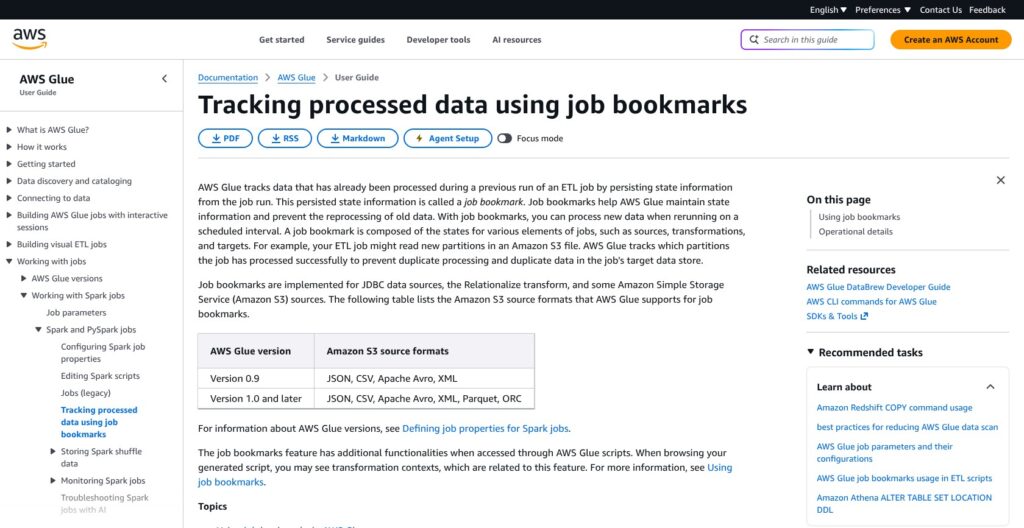1024x528 pixels.
Task: Open job bookmarks usage in ETL scripts
Action: (x=904, y=478)
